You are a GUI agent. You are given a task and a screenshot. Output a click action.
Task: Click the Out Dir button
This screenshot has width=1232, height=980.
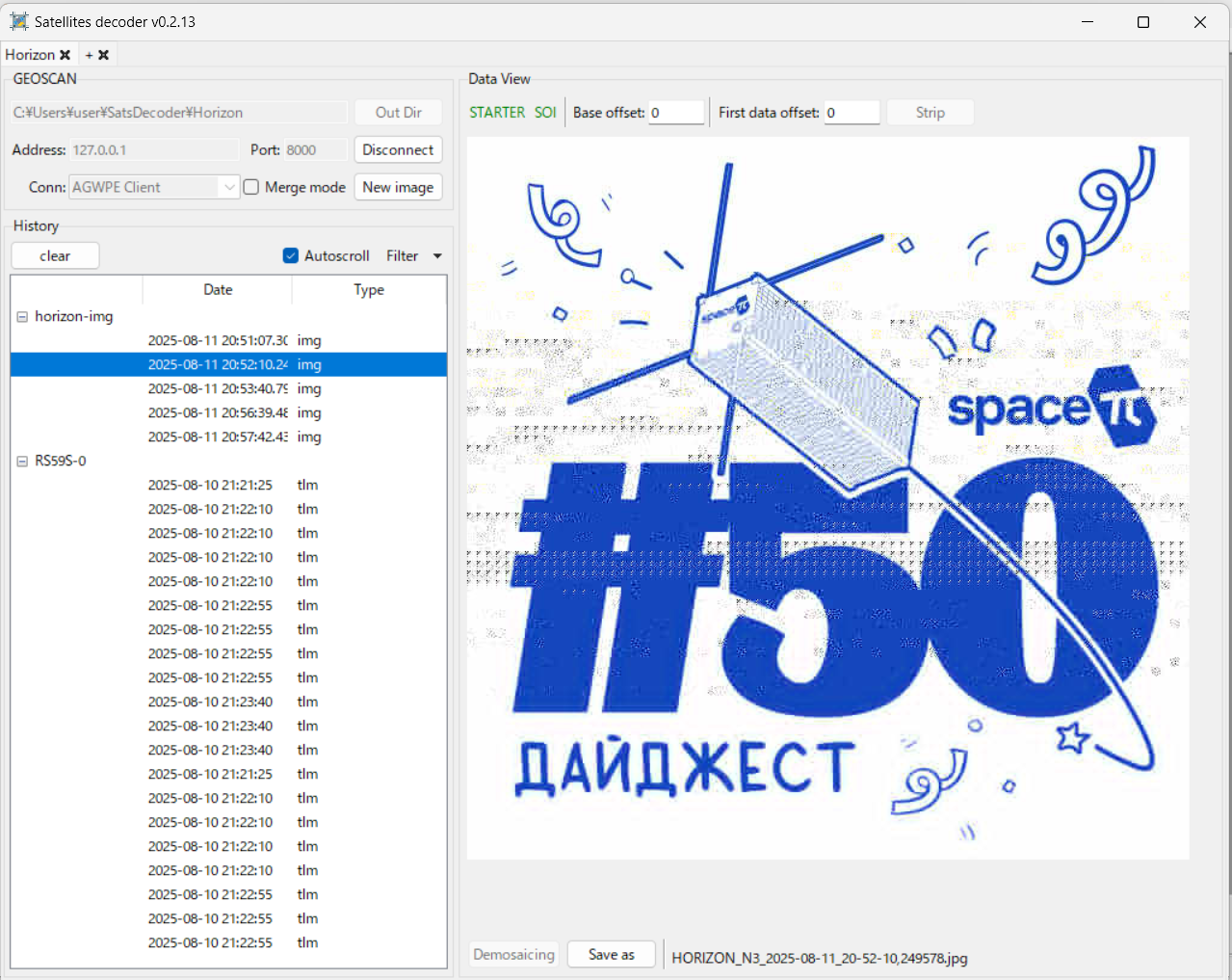click(398, 112)
